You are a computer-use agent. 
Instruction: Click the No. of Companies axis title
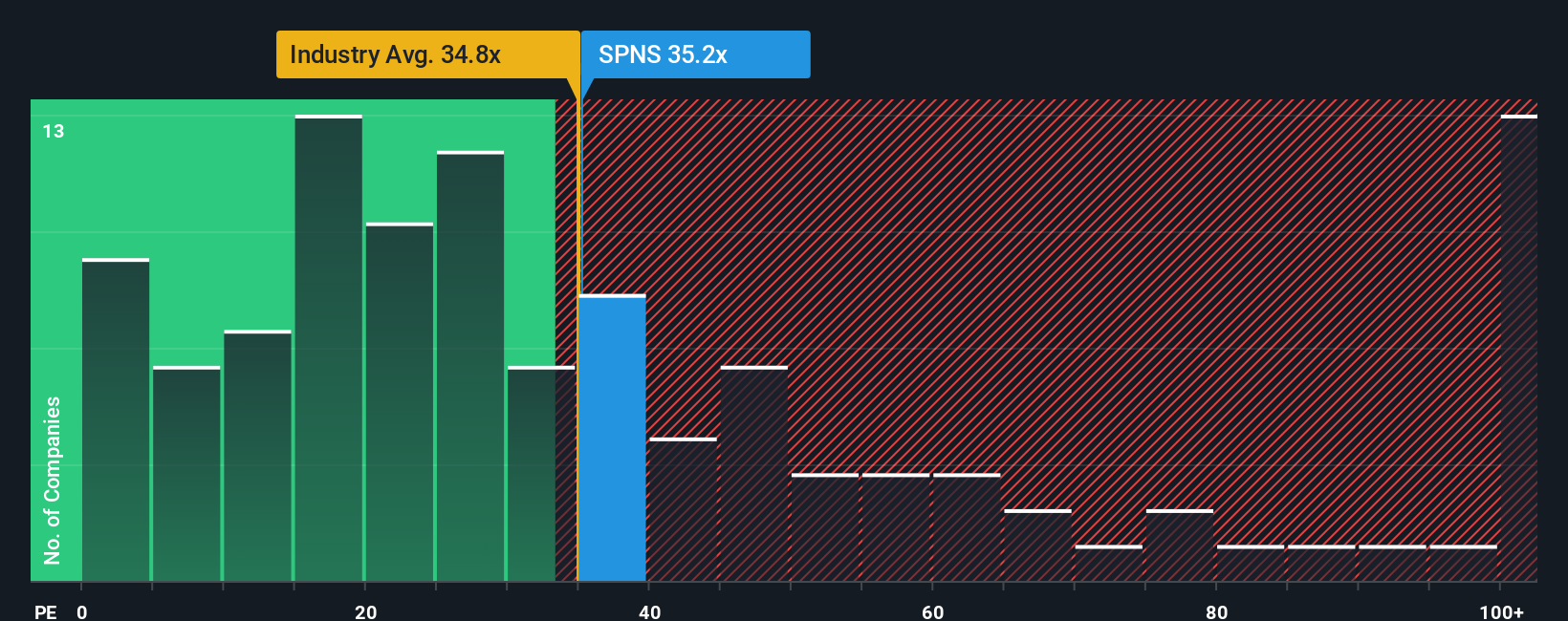[53, 480]
